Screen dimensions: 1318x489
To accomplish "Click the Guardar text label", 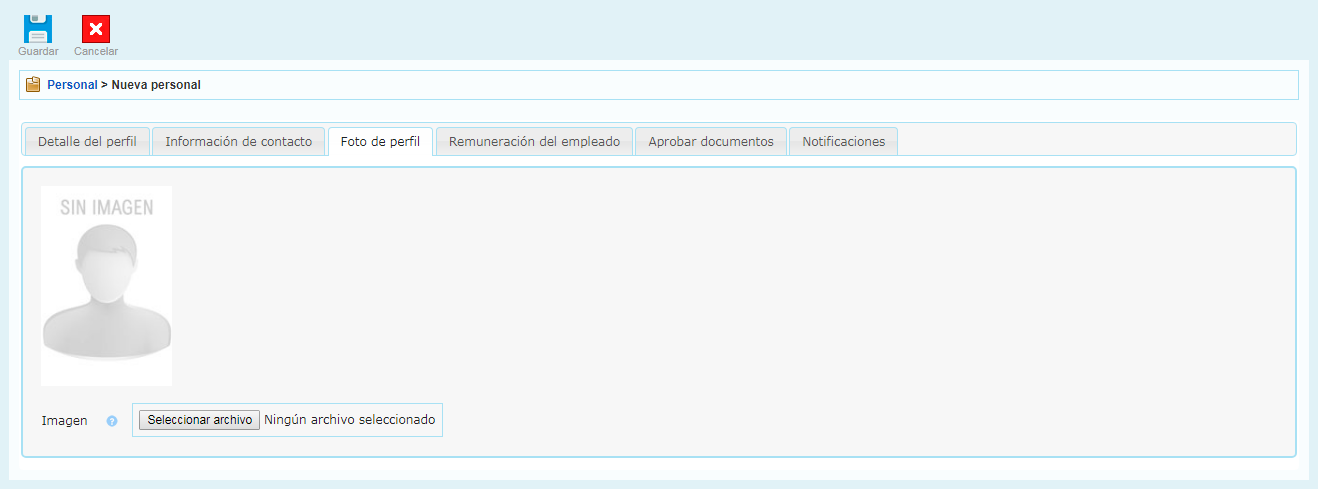I will [38, 51].
